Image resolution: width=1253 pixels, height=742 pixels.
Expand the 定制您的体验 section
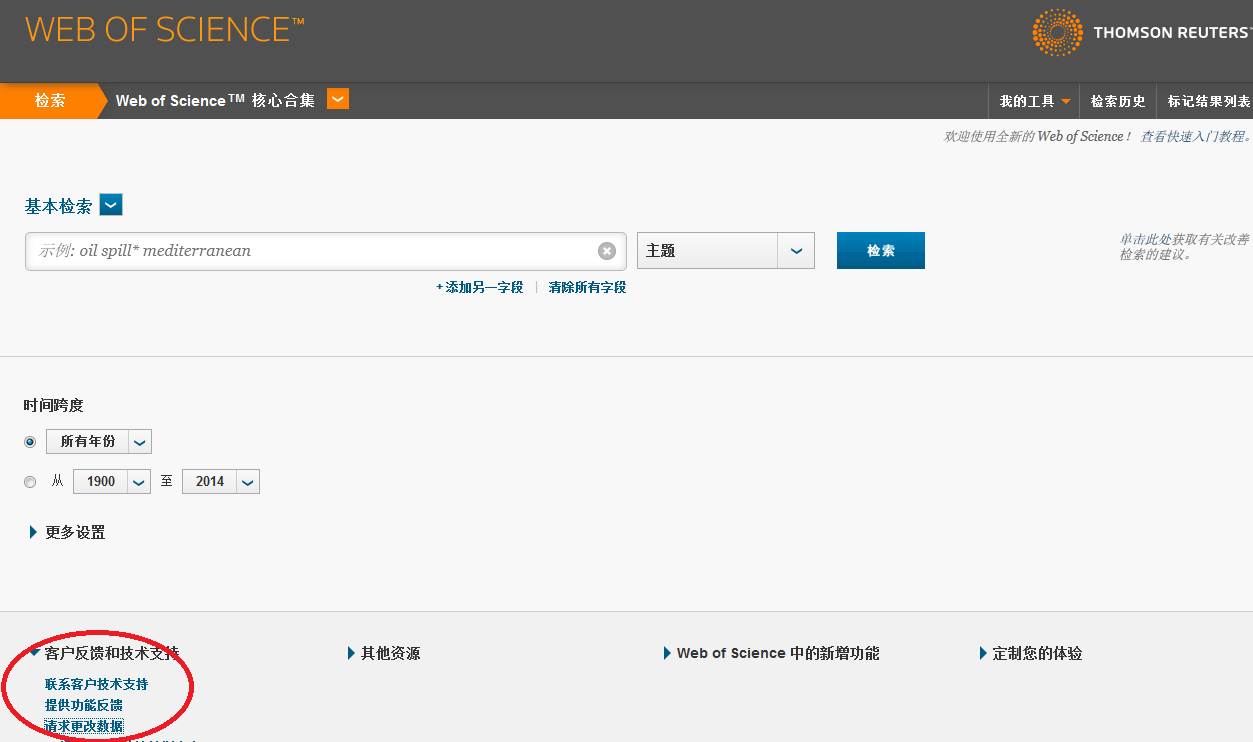coord(1031,653)
